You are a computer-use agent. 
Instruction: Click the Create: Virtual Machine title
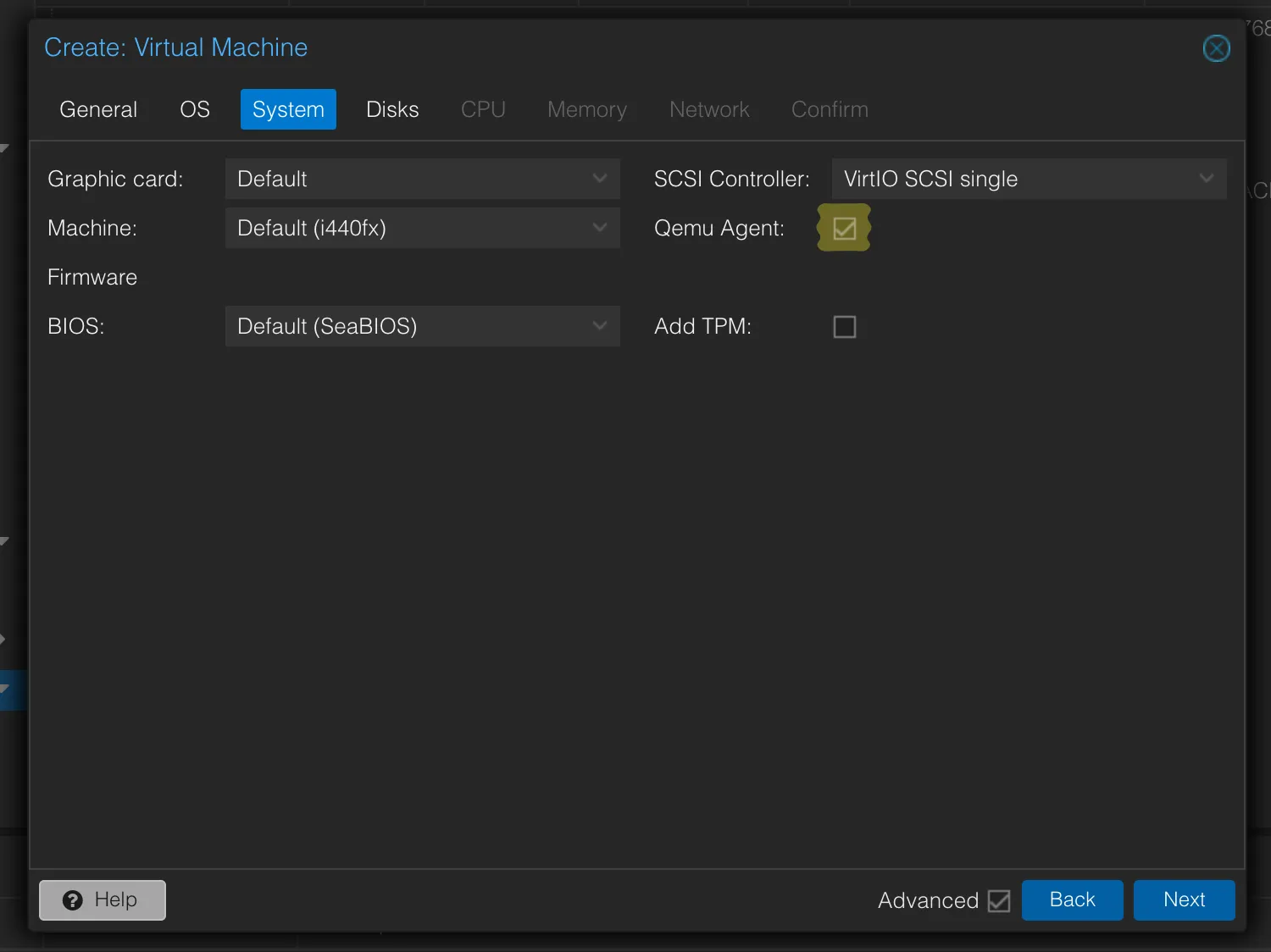(175, 47)
